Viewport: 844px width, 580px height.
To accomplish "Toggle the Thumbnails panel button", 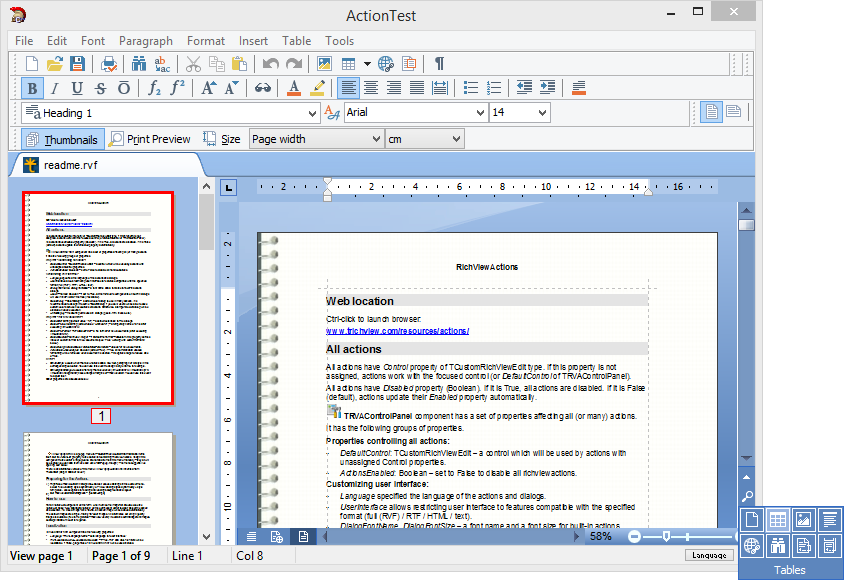I will pos(62,139).
